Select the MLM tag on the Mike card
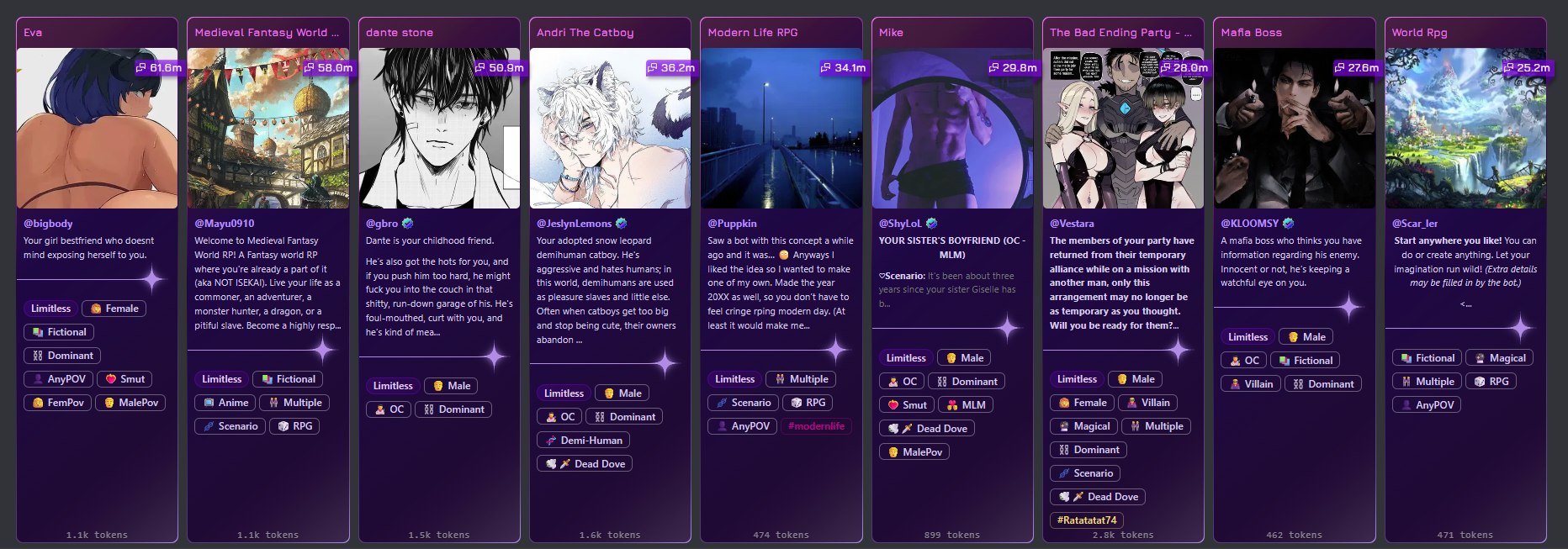The width and height of the screenshot is (1568, 549). [966, 405]
